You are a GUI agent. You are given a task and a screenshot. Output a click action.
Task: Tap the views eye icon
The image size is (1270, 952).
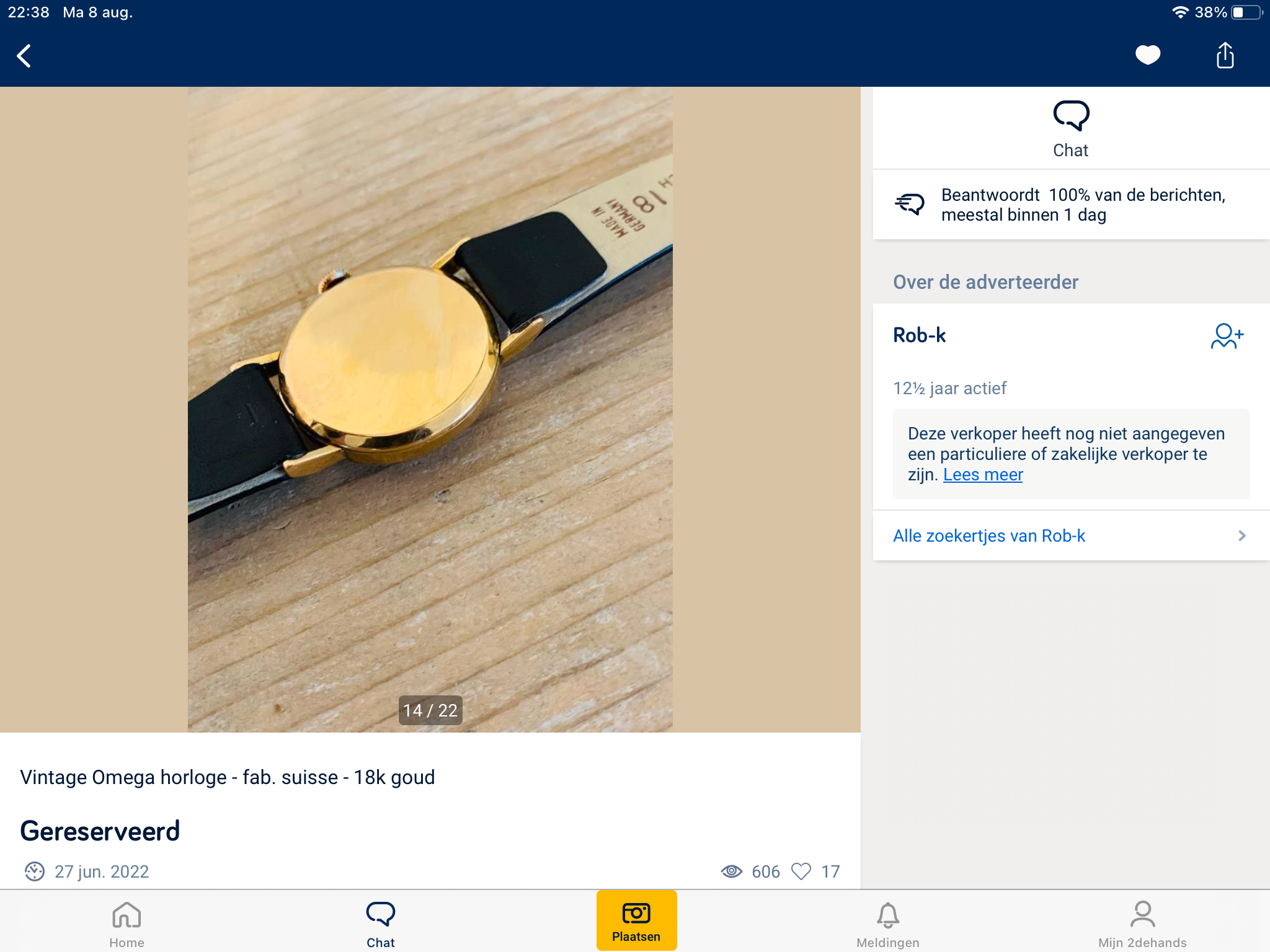(732, 871)
